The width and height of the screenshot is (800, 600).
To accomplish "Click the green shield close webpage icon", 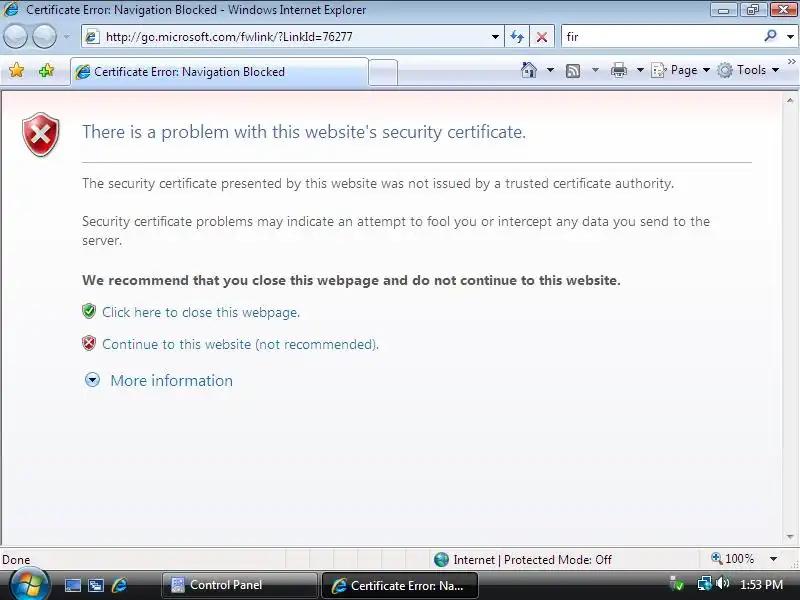I will point(89,311).
